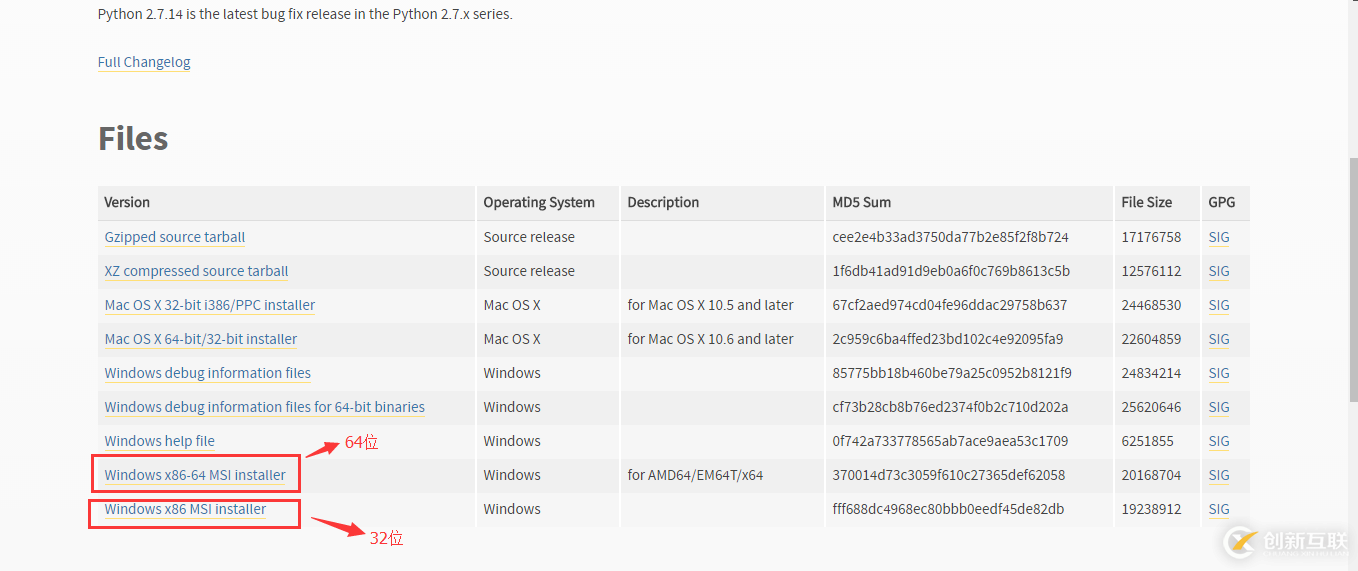Image resolution: width=1358 pixels, height=571 pixels.
Task: Click file size 20168704
Action: tap(1151, 475)
